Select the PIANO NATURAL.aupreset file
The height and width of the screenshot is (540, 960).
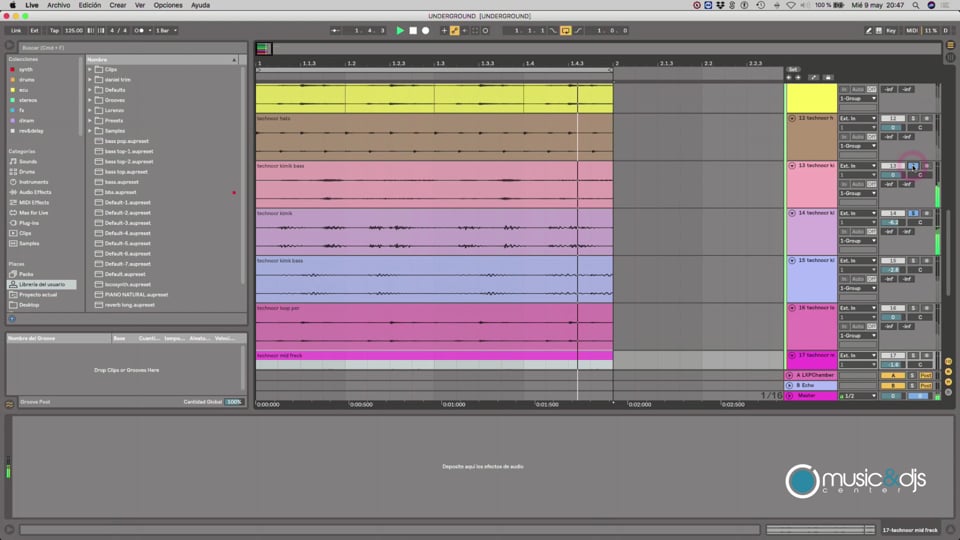(136, 294)
